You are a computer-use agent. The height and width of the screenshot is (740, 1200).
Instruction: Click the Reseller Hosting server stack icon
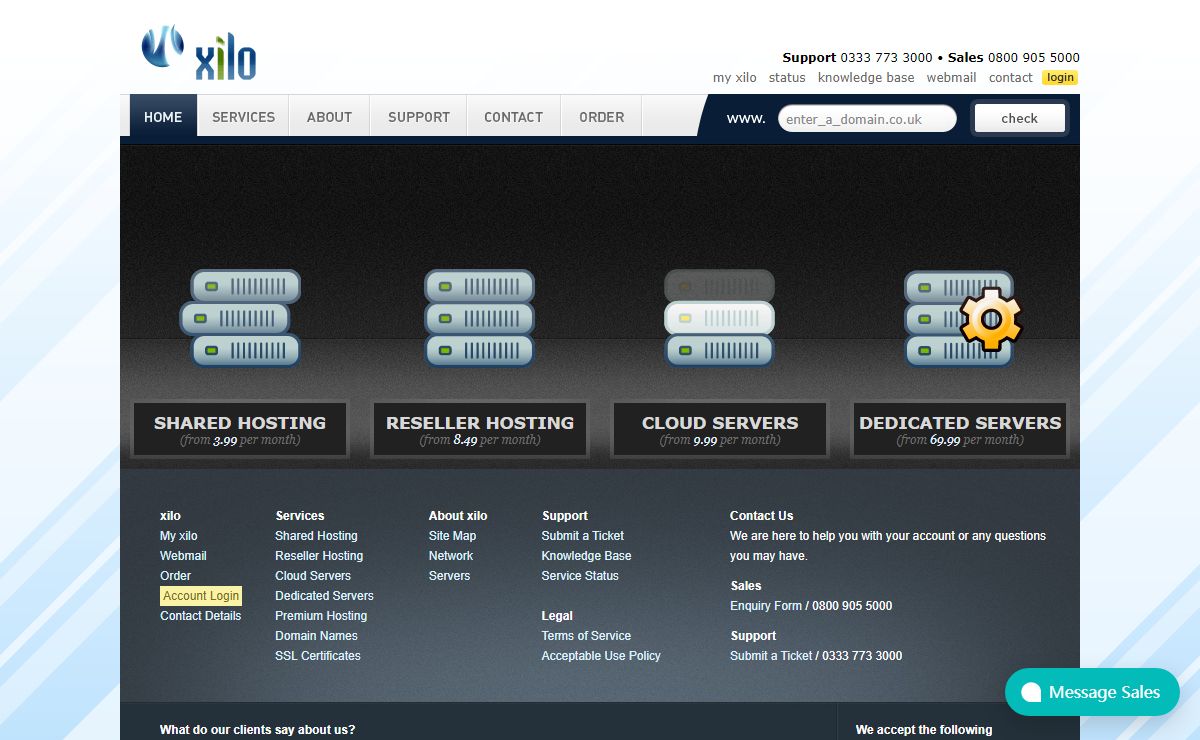[479, 318]
